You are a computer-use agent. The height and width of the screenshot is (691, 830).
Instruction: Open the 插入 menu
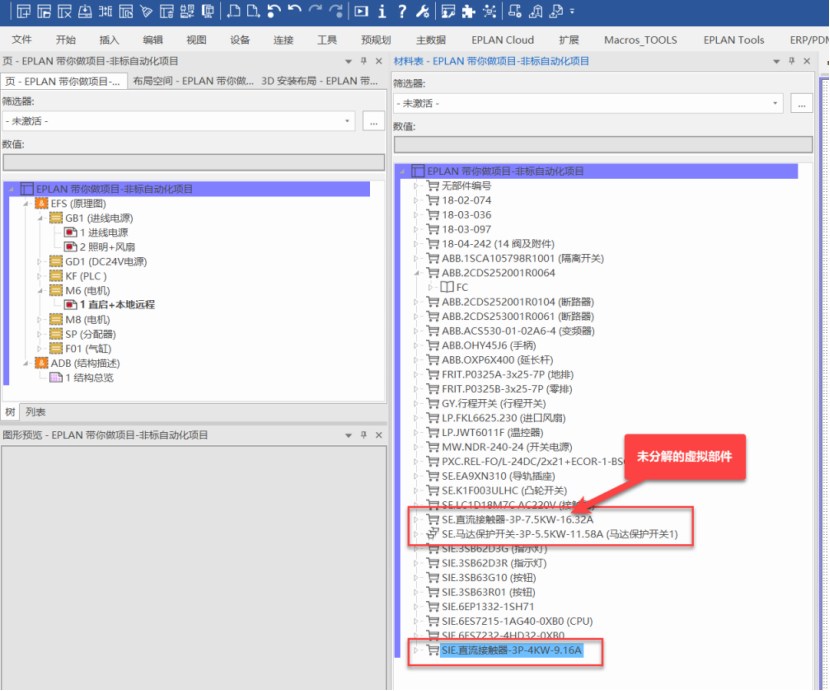[109, 40]
